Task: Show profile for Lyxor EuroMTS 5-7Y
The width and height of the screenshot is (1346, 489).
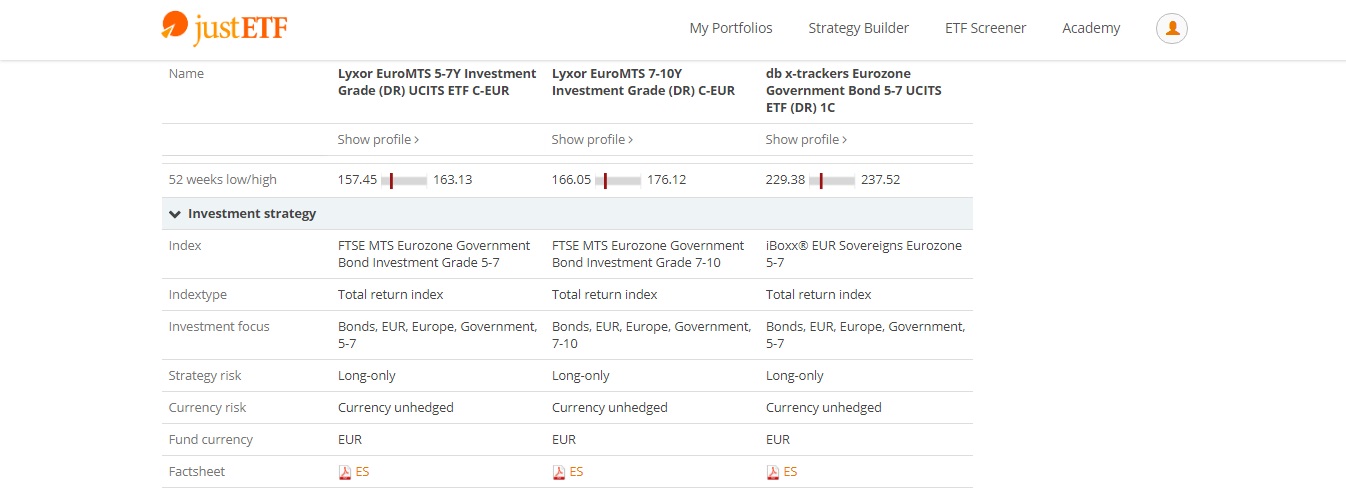Action: point(378,140)
